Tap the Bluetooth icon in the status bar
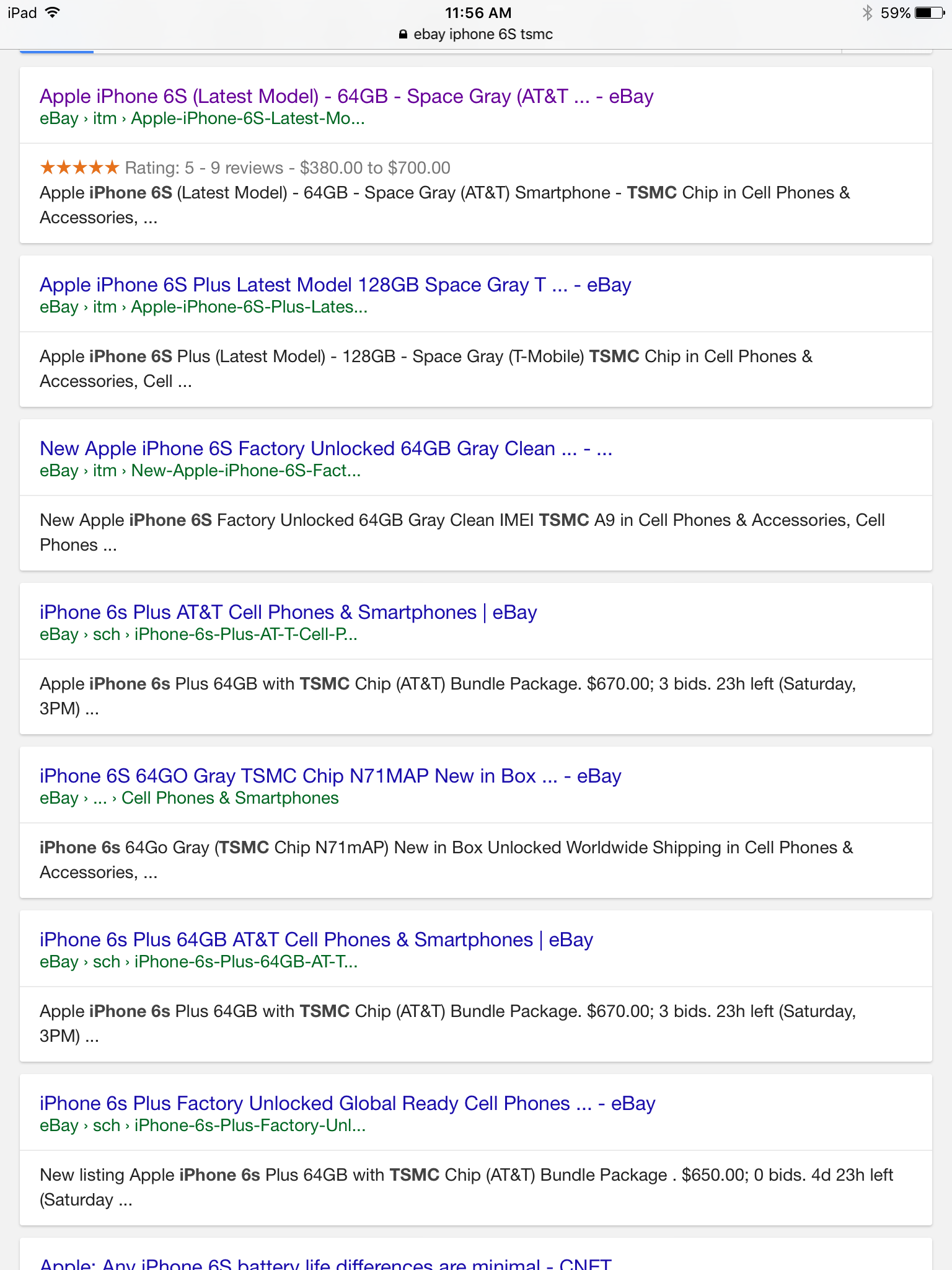The image size is (952, 1270). [x=867, y=12]
